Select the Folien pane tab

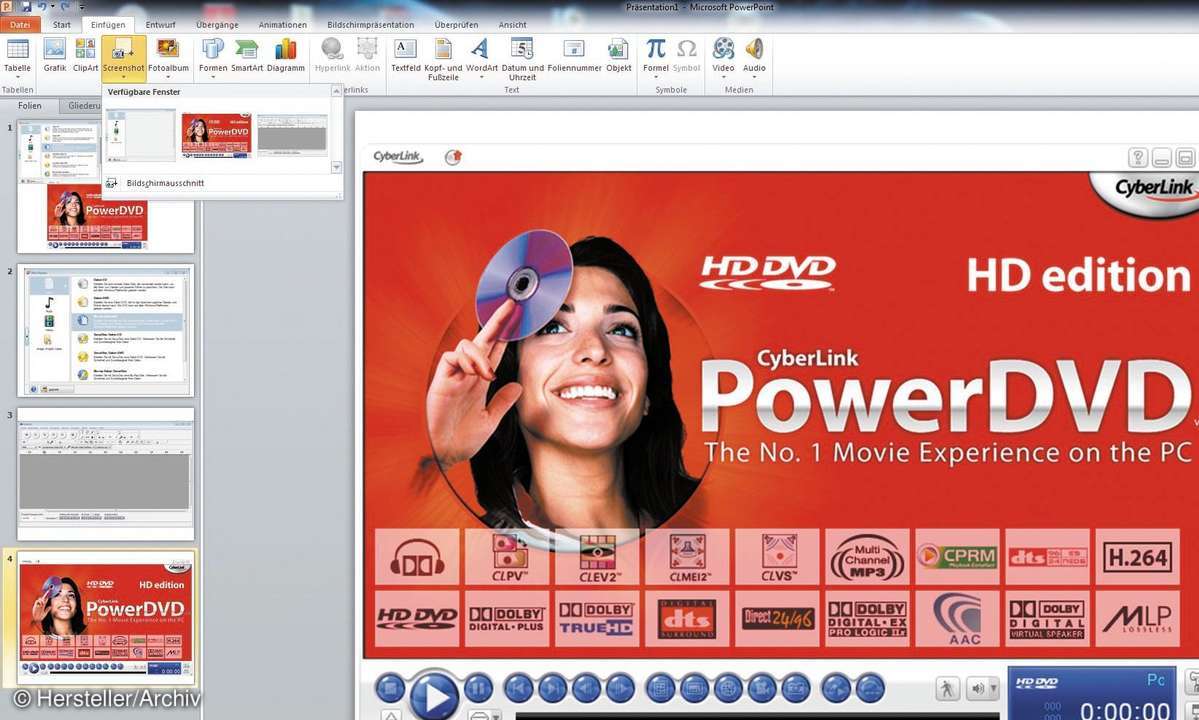[30, 105]
